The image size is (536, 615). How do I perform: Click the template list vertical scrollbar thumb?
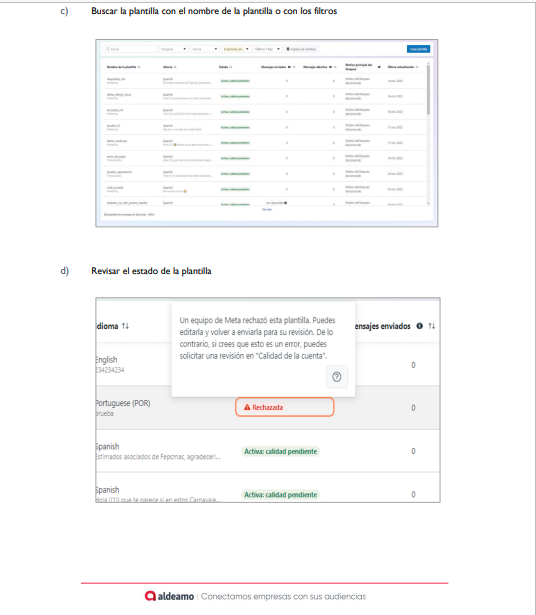coord(428,90)
